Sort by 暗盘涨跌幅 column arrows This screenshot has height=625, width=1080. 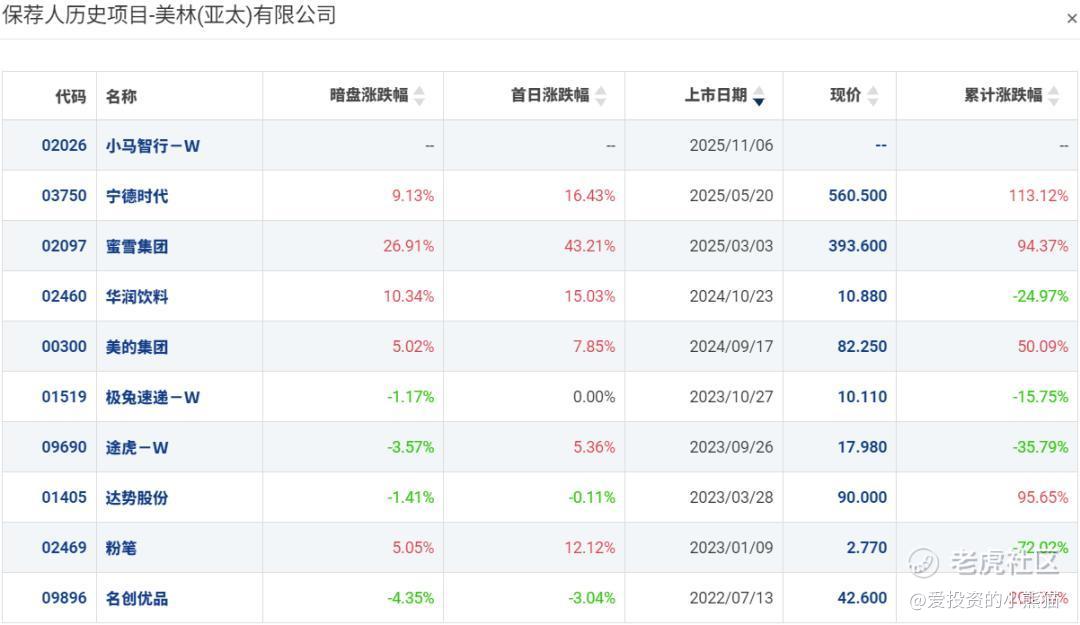(x=419, y=96)
